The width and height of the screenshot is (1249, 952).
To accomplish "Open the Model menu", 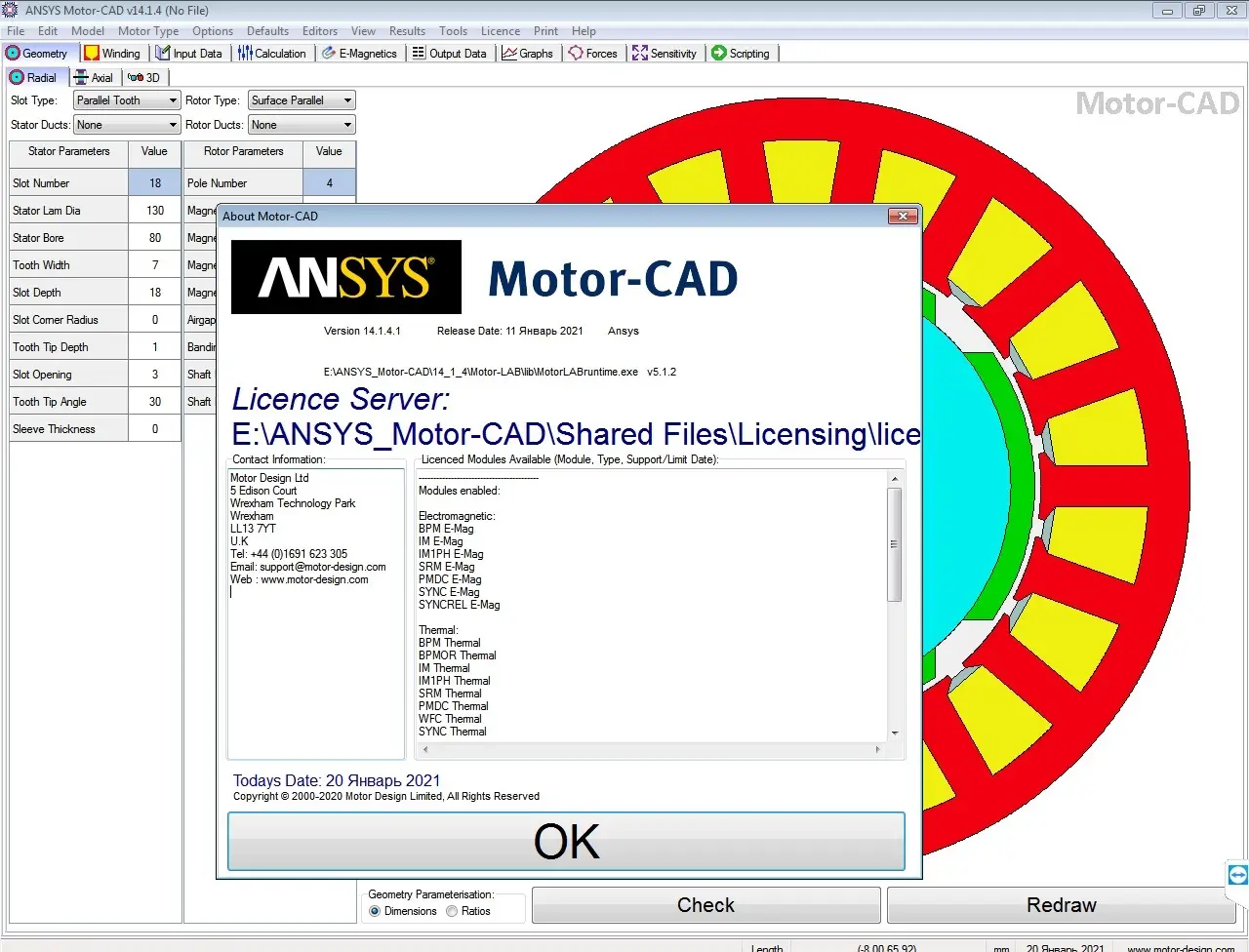I will (x=88, y=31).
